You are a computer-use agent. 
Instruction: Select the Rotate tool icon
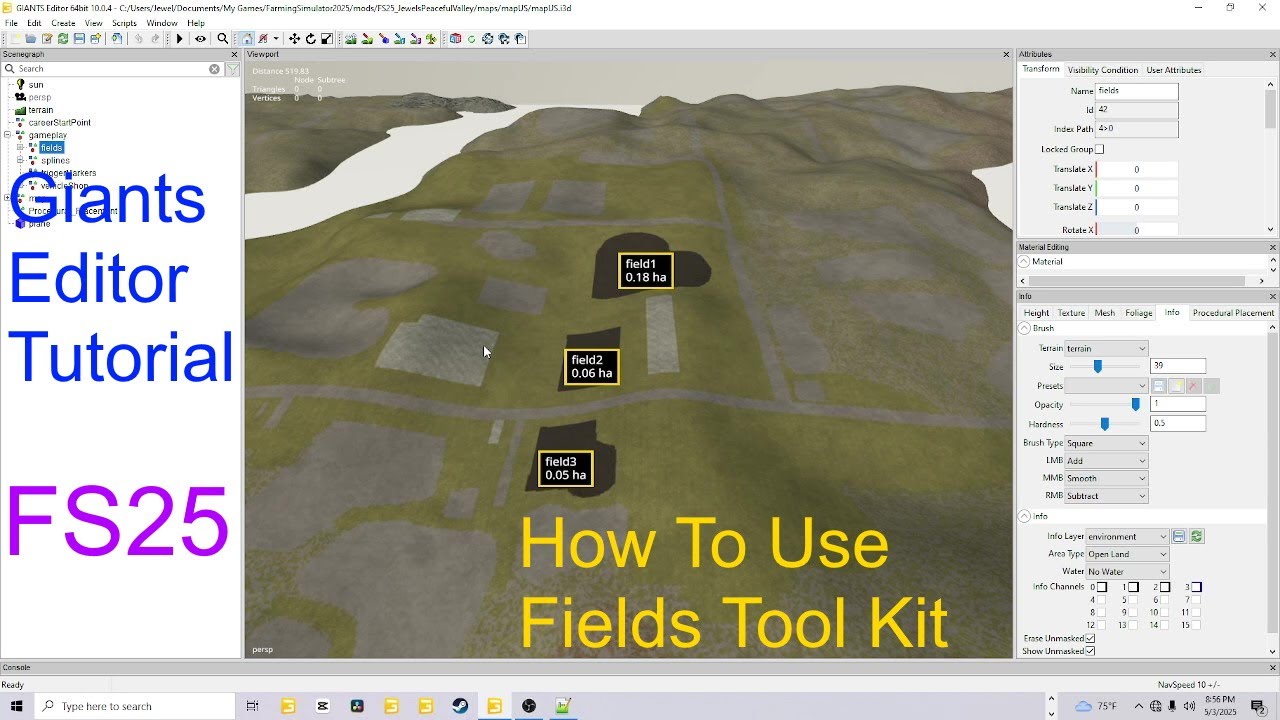[x=311, y=39]
